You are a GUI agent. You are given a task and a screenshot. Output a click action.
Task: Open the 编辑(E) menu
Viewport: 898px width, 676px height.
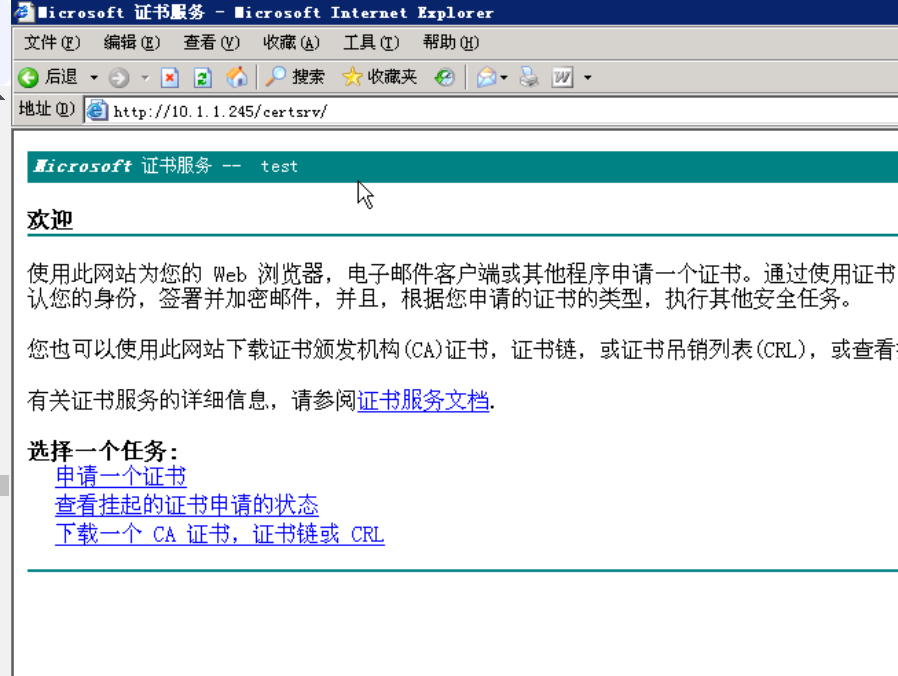click(132, 42)
